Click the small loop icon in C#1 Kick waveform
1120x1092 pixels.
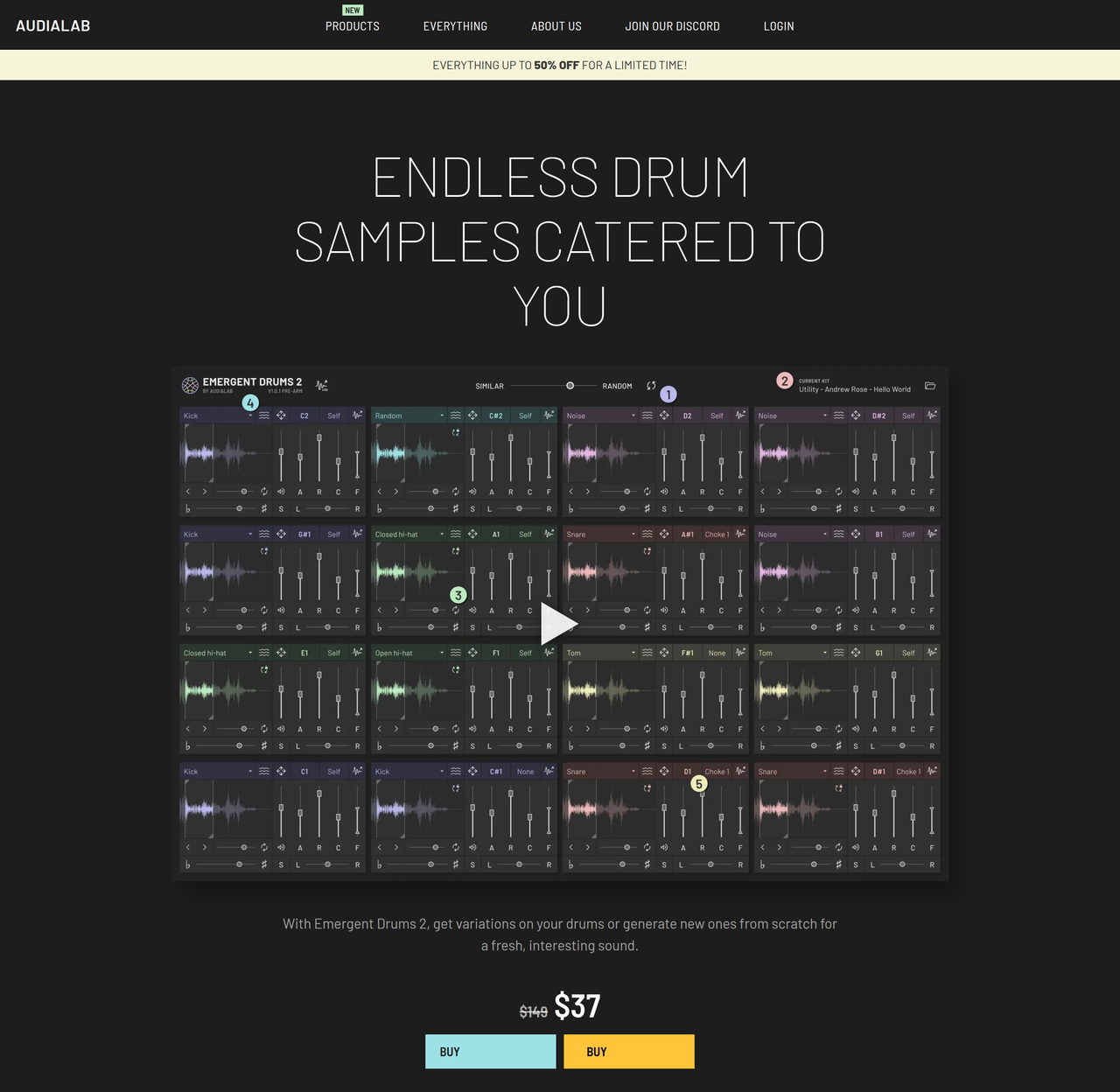(x=455, y=788)
